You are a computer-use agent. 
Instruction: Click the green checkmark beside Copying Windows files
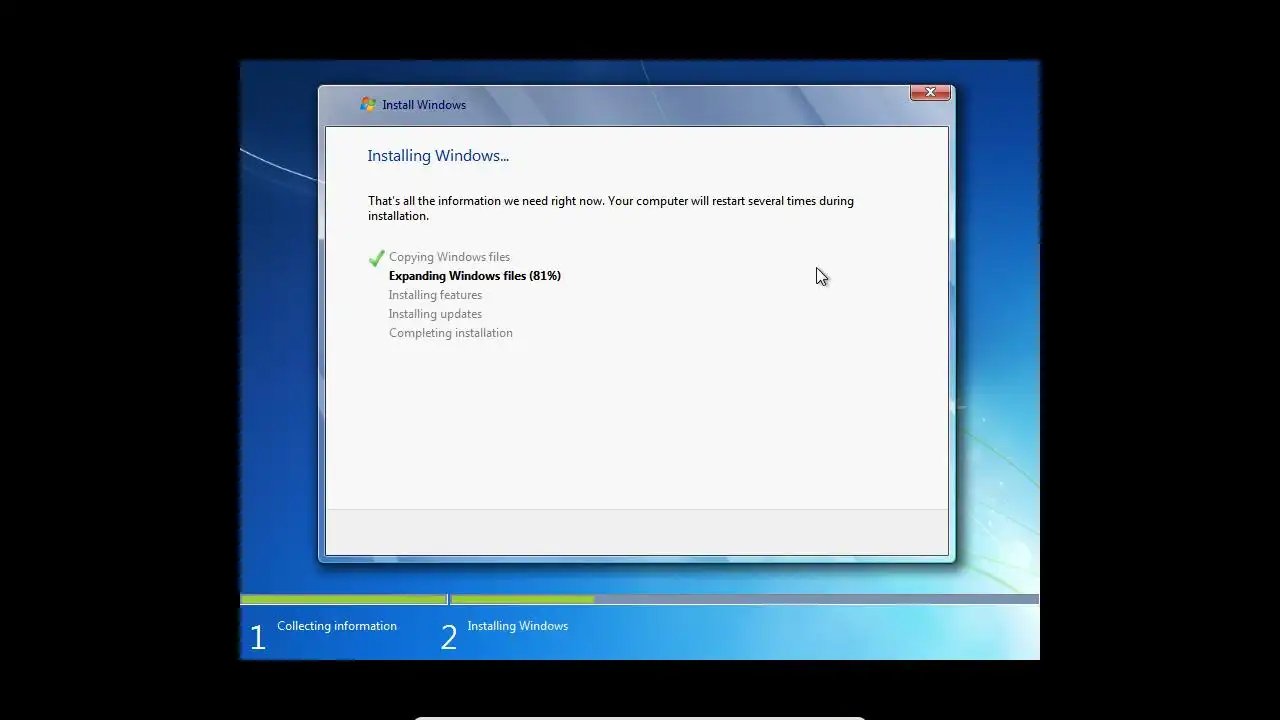(x=376, y=258)
